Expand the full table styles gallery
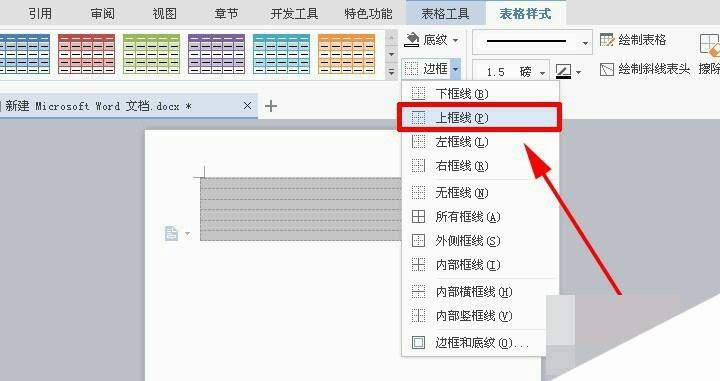 (391, 72)
